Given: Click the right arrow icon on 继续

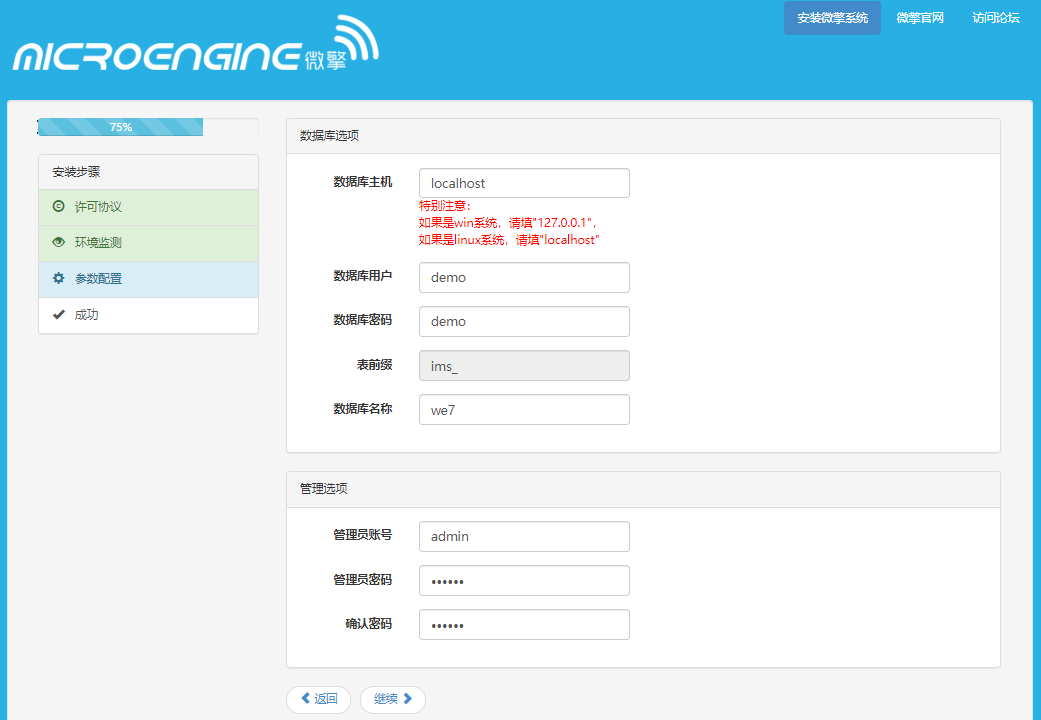Looking at the screenshot, I should (x=408, y=699).
